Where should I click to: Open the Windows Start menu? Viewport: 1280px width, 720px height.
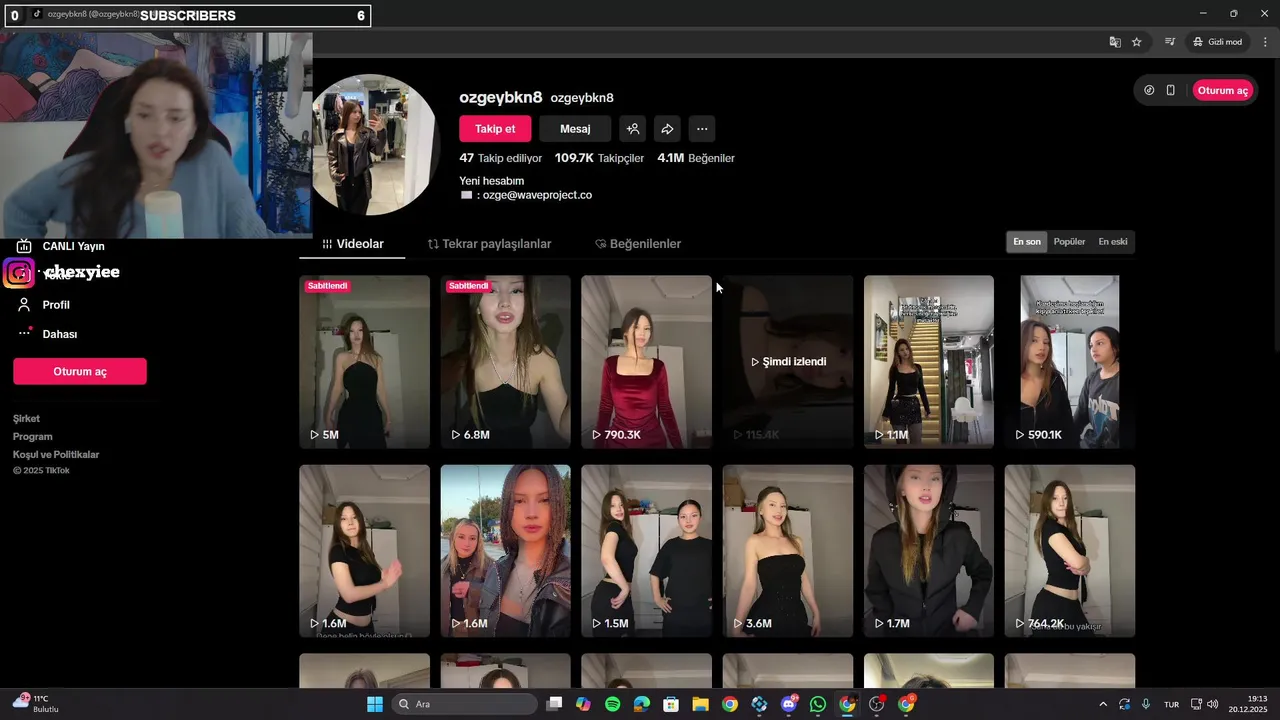(375, 704)
